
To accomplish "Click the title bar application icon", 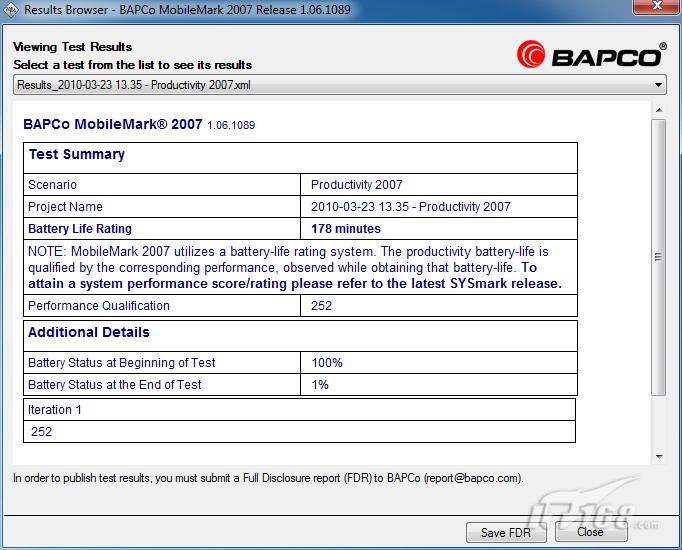I will [10, 9].
